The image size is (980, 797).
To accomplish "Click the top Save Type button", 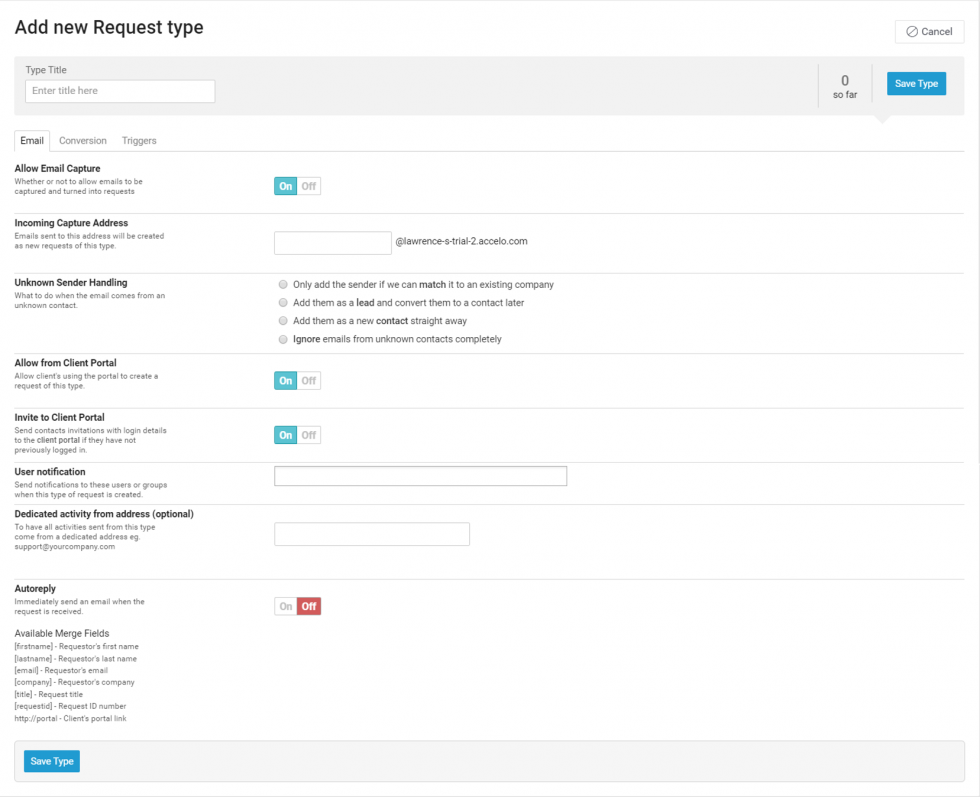I will (x=916, y=83).
